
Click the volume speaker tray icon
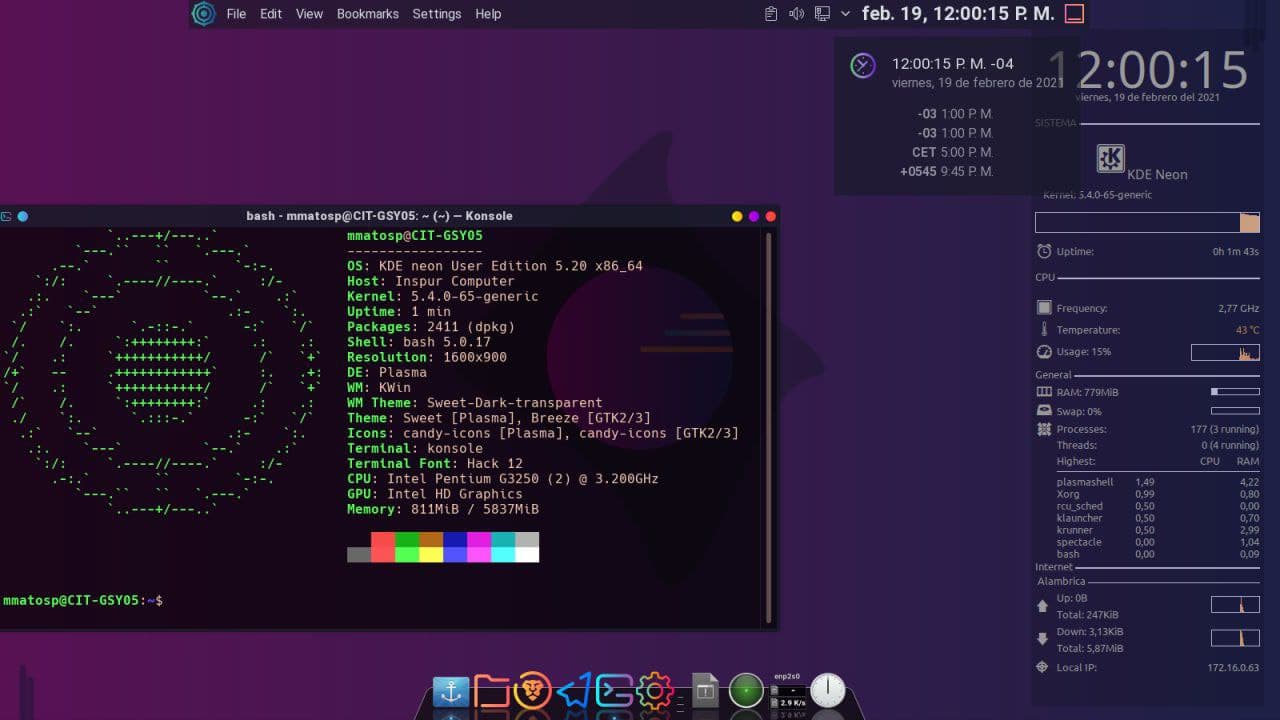coord(797,14)
